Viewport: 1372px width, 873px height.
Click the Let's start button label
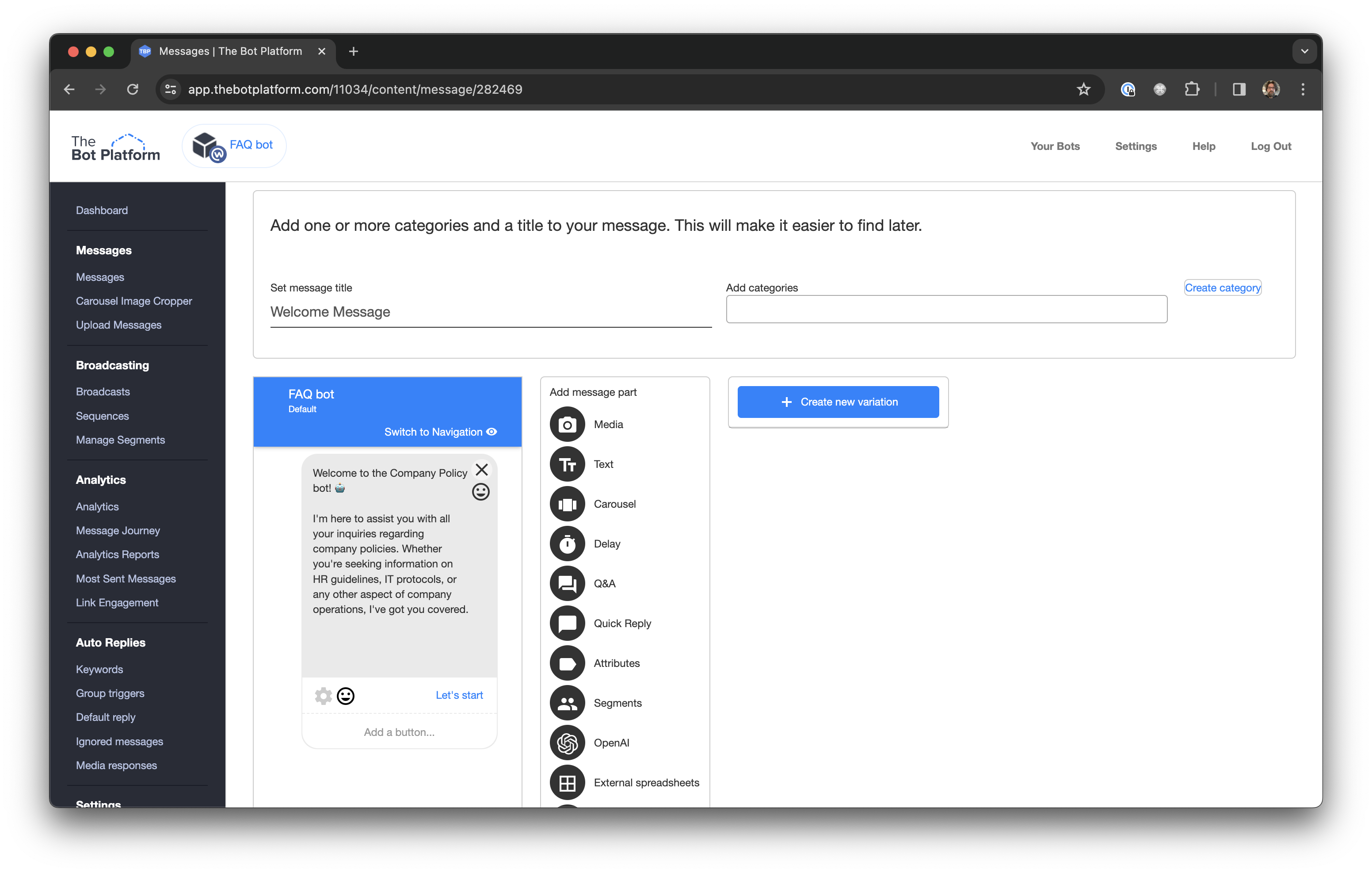click(459, 695)
